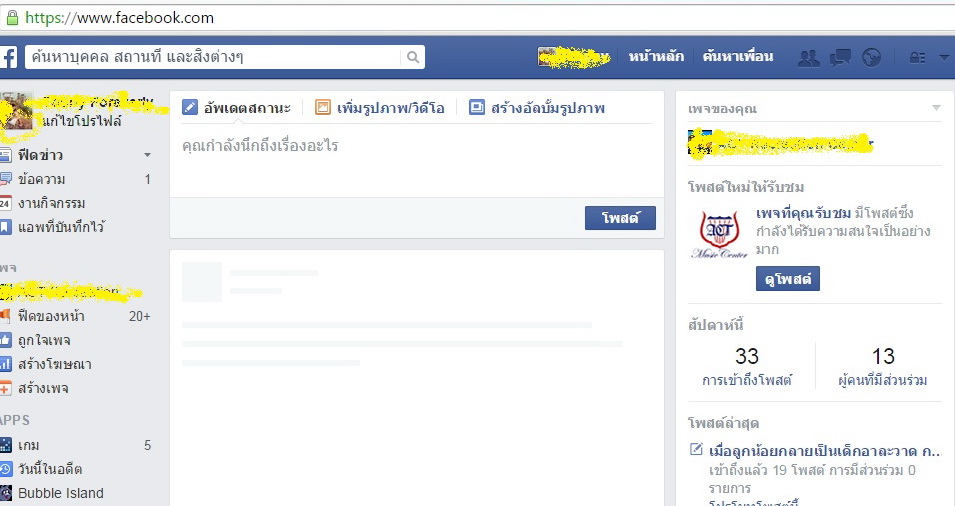Select สร้างอัลบั้มรูปภาพ composer tab
Image resolution: width=955 pixels, height=506 pixels.
point(537,108)
